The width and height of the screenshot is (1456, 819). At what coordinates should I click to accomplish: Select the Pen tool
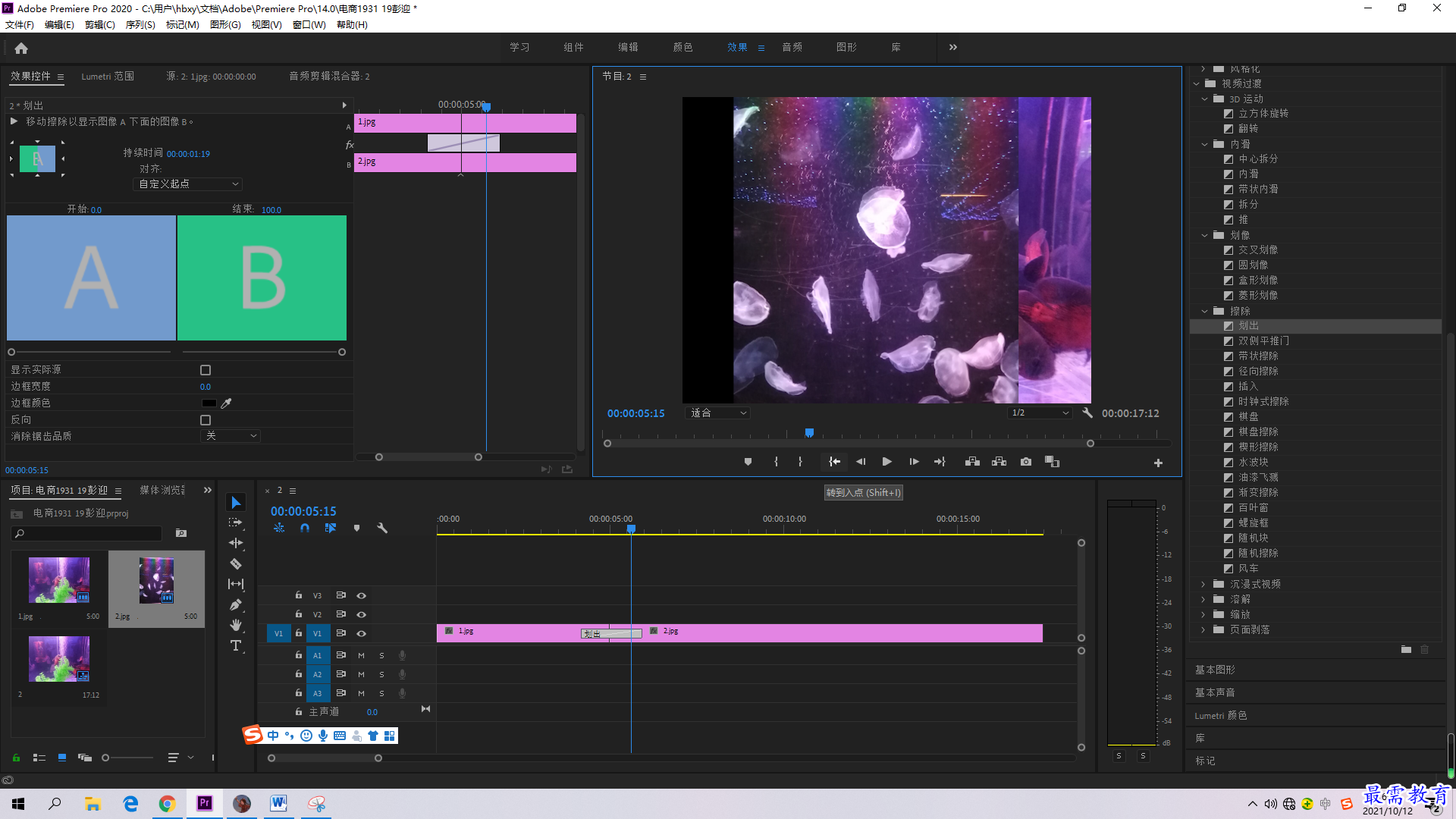click(236, 604)
